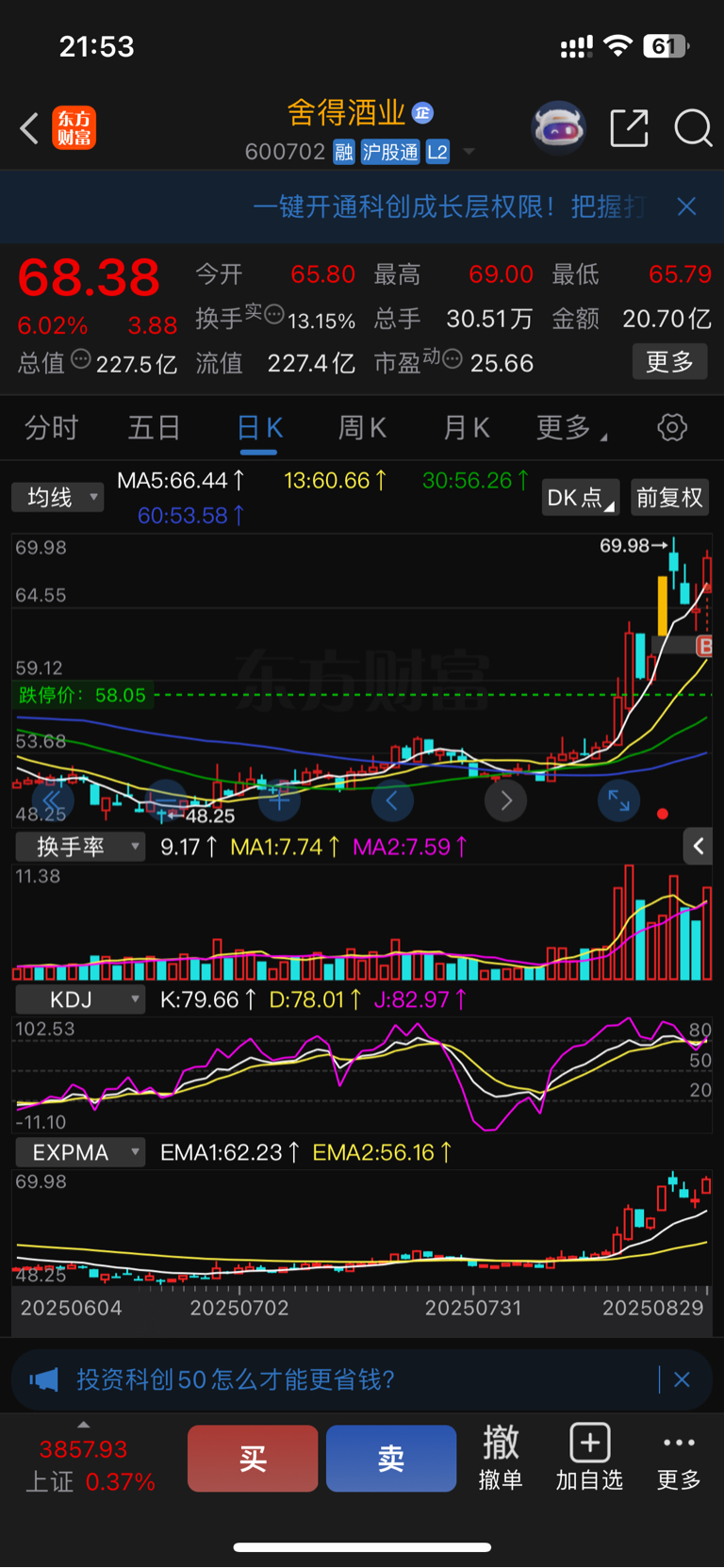Tap the share export icon
Screen dimensions: 724x1568
coord(629,128)
